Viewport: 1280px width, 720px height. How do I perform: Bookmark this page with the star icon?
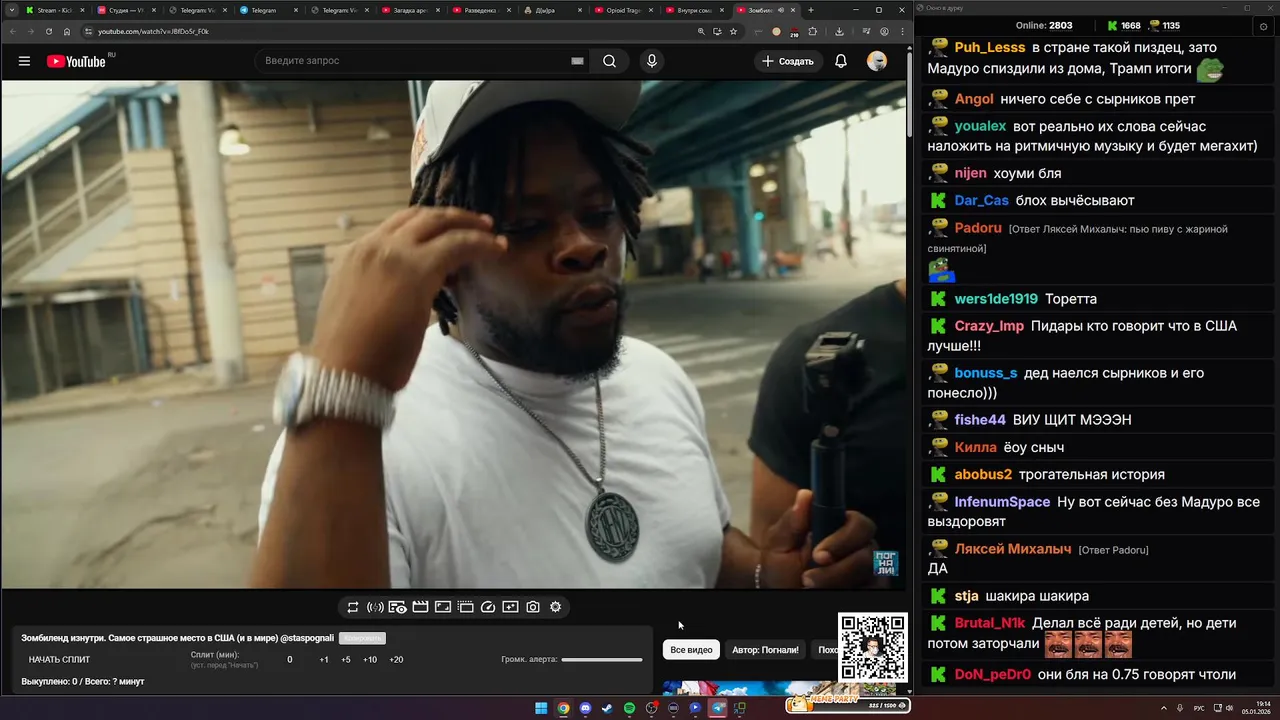(733, 31)
